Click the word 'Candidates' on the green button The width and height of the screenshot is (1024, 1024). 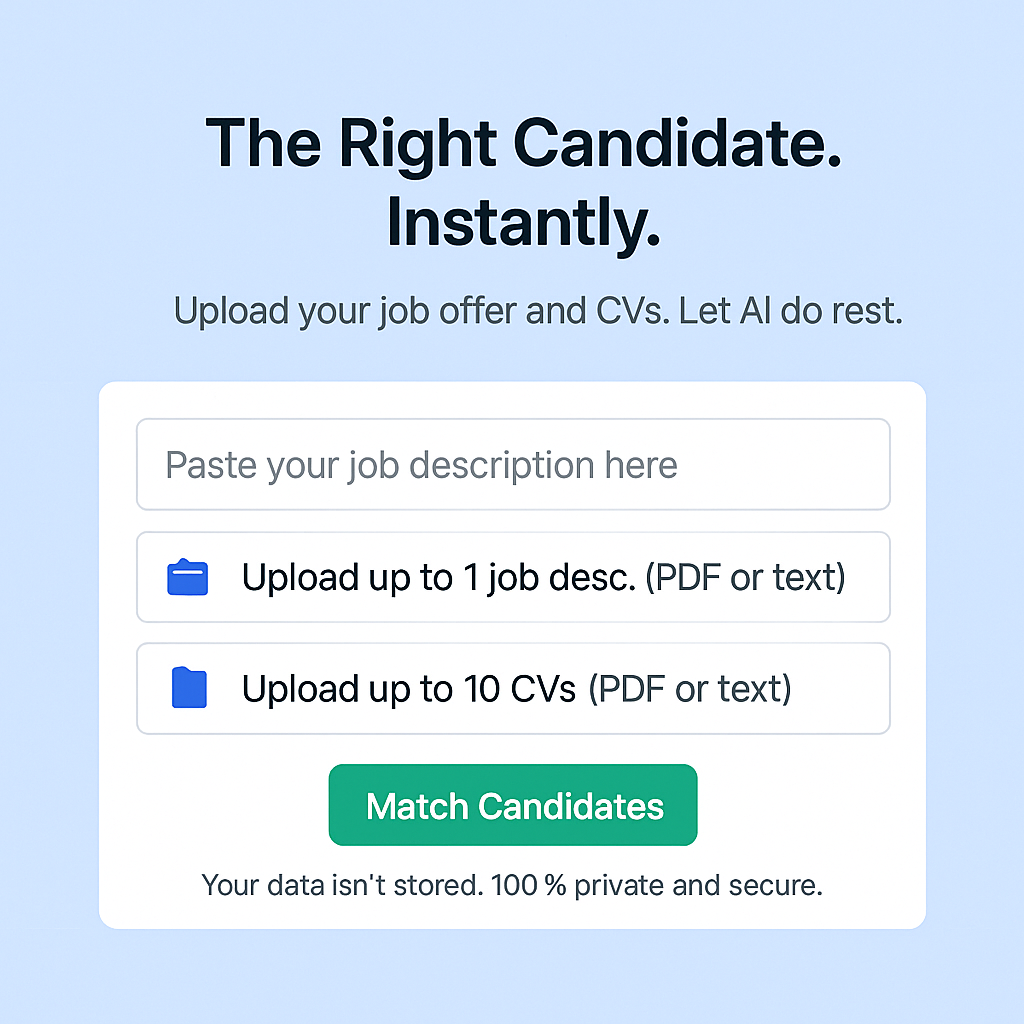[571, 807]
